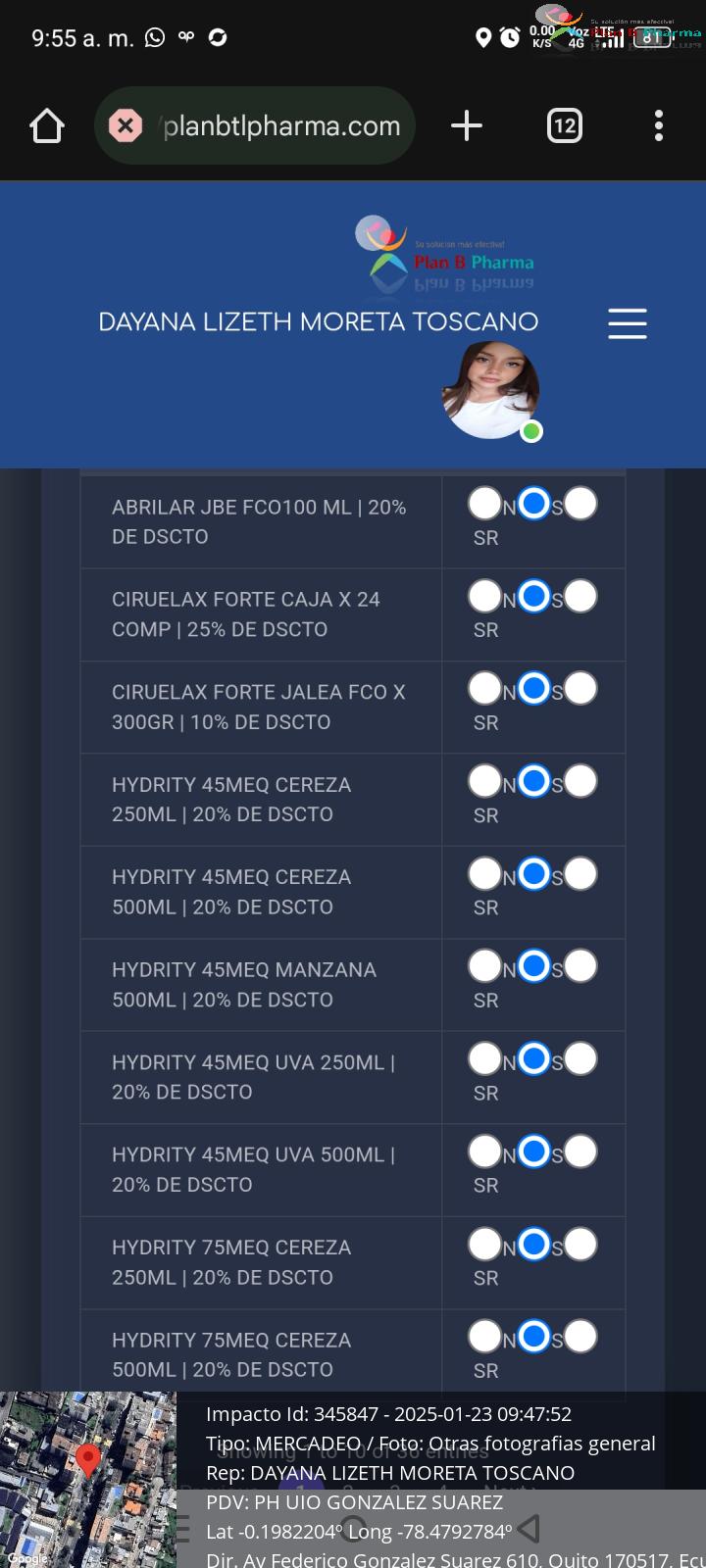Tap the Android back navigation triangle

(529, 1528)
